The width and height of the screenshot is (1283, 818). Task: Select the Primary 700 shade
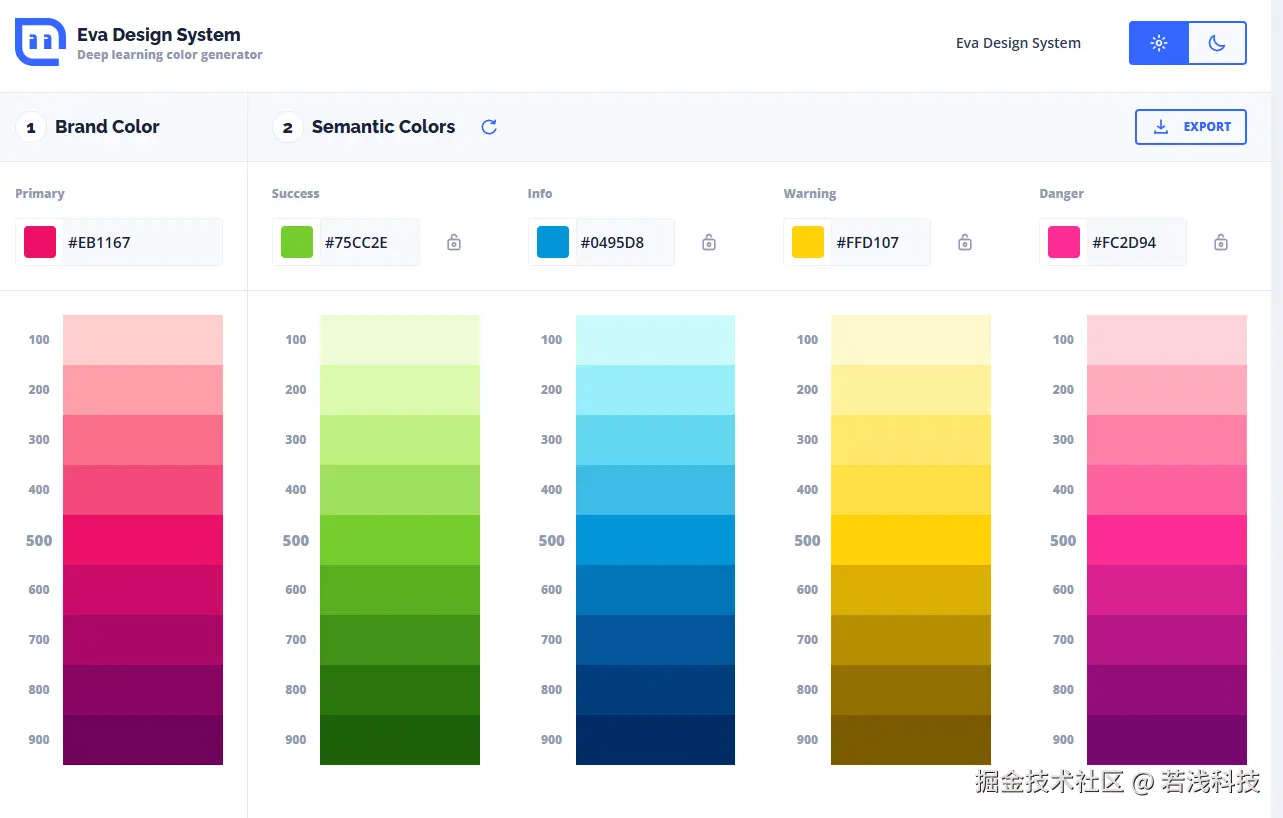pos(143,640)
